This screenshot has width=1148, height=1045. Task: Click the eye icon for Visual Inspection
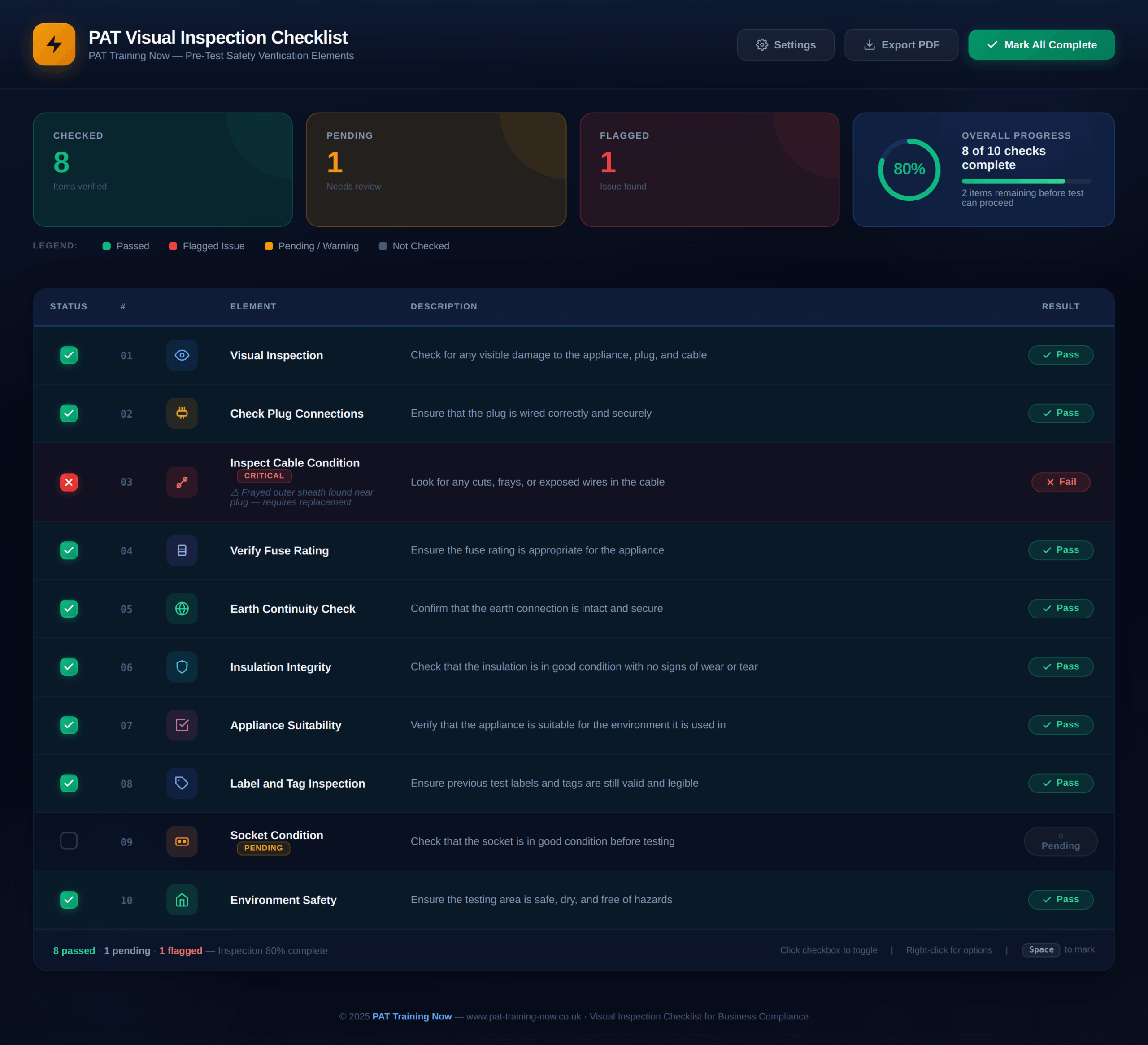(x=182, y=355)
